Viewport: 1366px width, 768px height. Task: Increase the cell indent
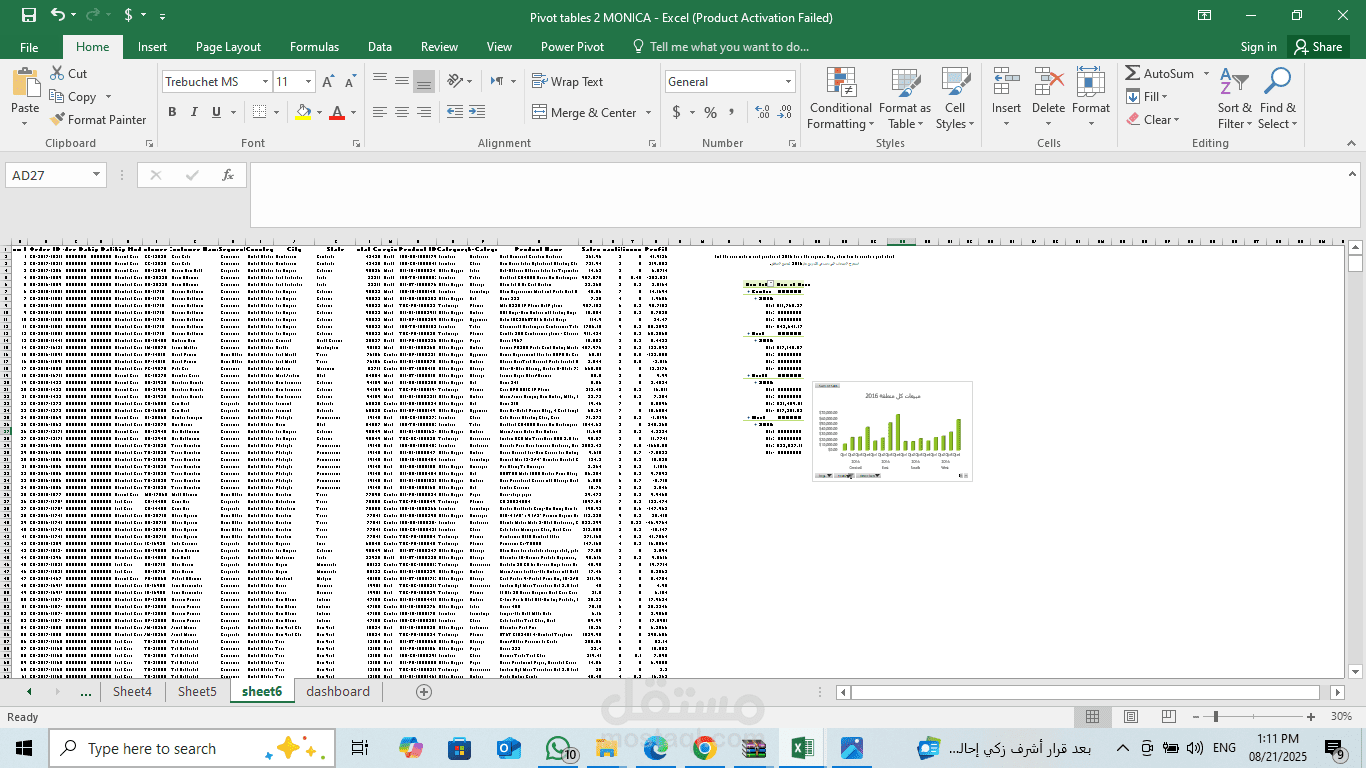[x=476, y=112]
